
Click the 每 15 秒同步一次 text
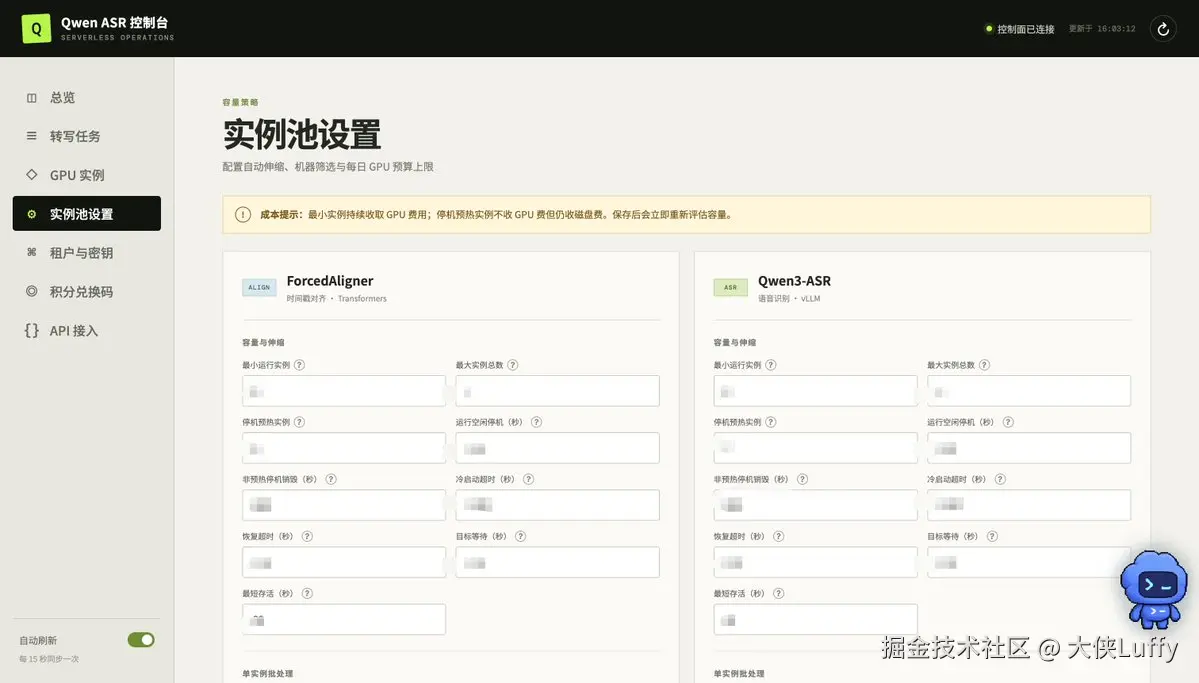(x=49, y=659)
